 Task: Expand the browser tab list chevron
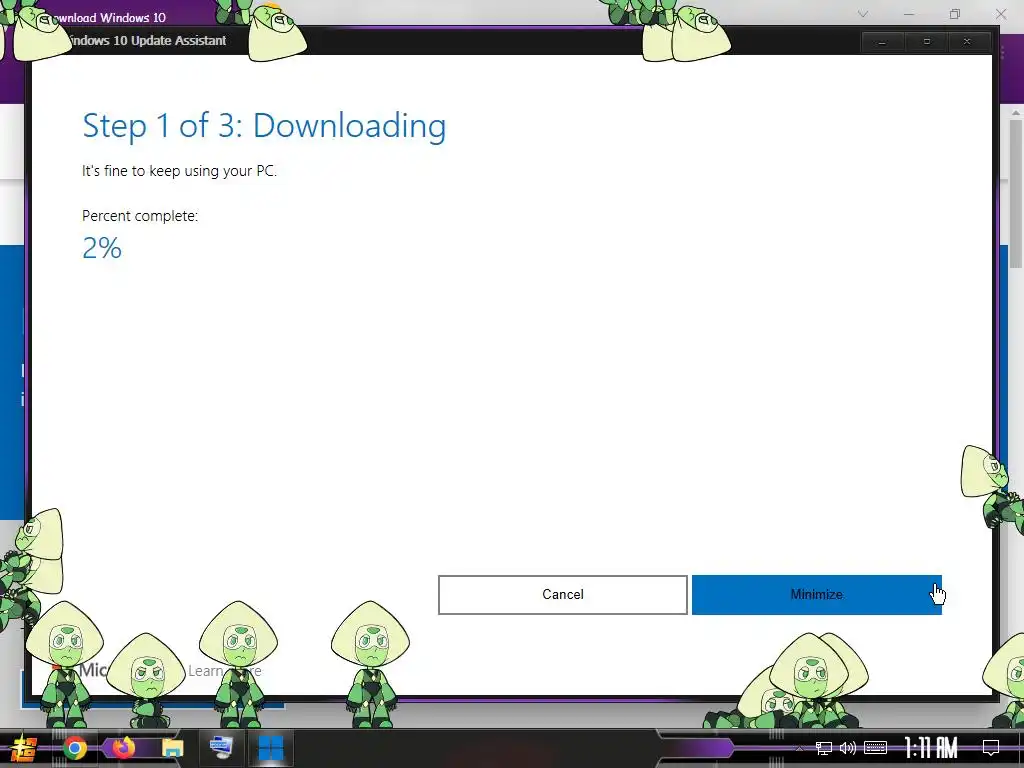point(863,14)
